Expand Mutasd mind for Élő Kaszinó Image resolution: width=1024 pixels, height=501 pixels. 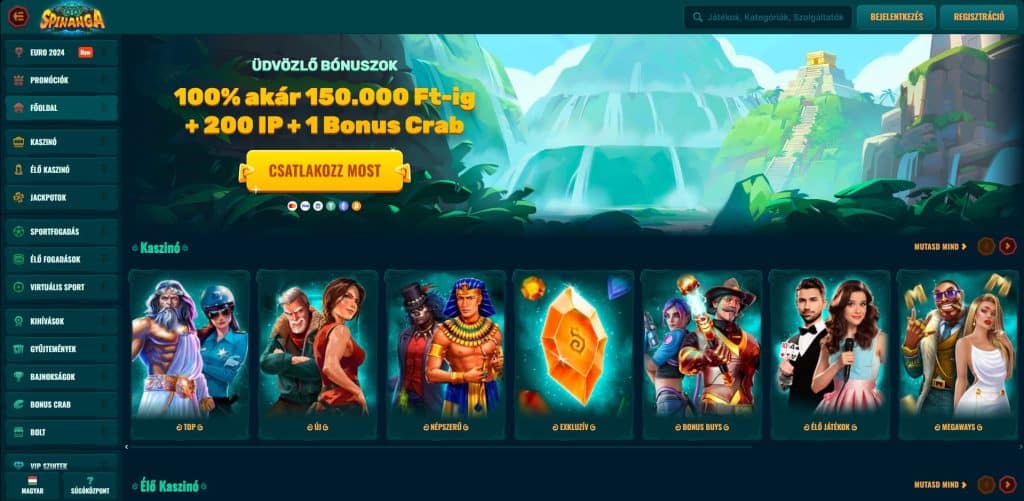(940, 485)
